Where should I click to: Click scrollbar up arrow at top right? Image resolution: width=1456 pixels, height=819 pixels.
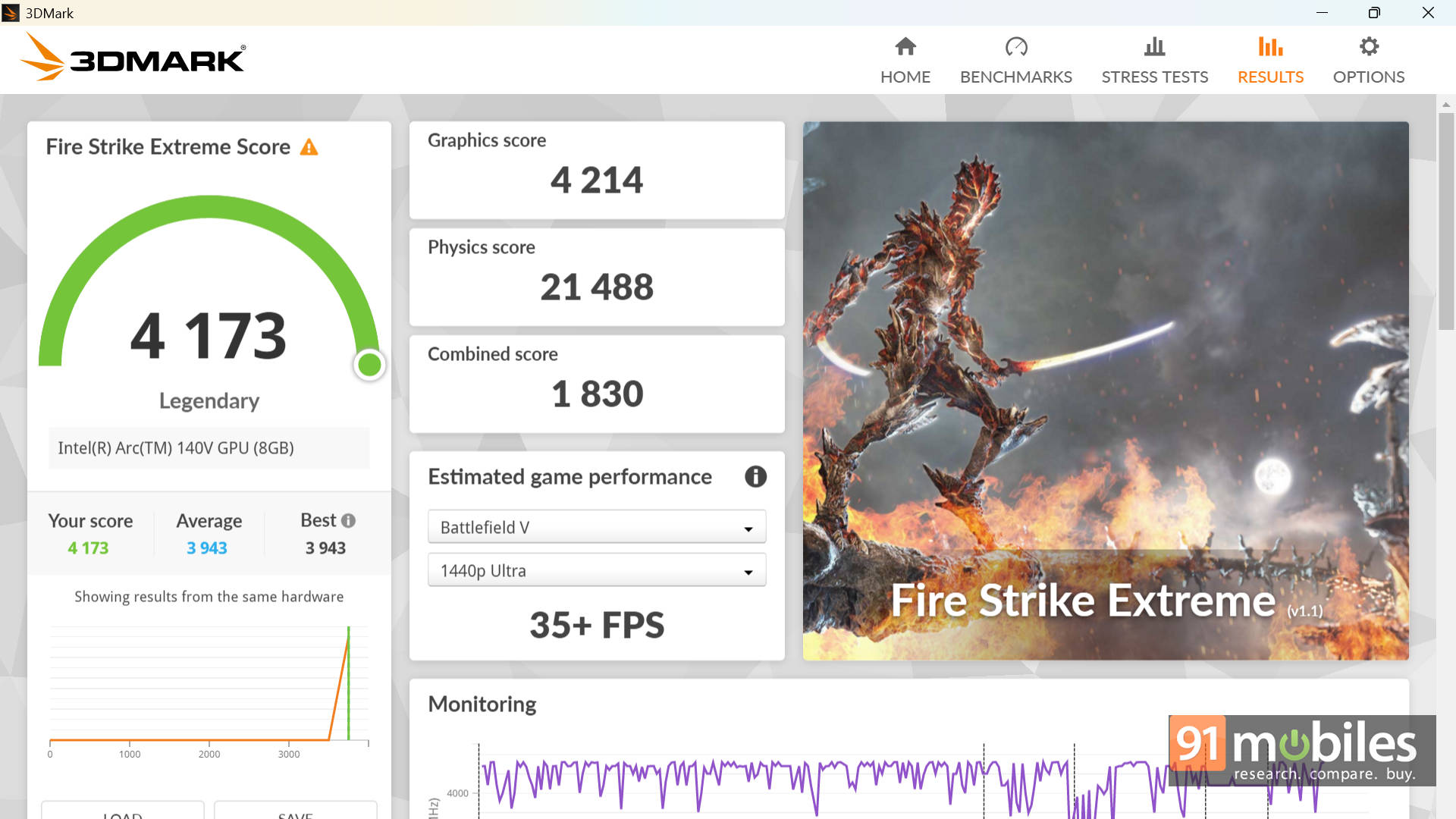[1445, 104]
